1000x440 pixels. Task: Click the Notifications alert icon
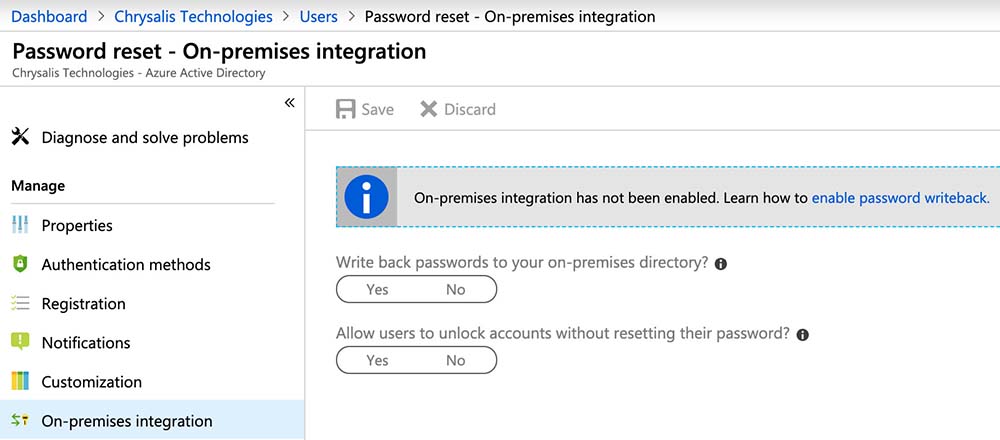point(20,342)
